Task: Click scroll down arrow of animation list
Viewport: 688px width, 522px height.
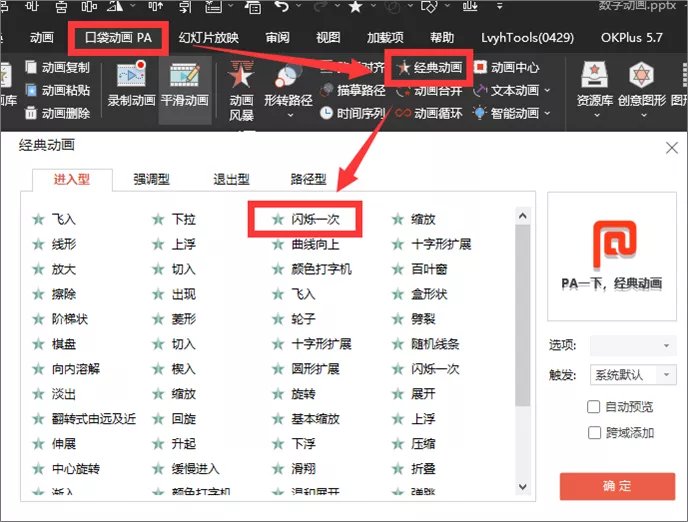Action: [523, 486]
